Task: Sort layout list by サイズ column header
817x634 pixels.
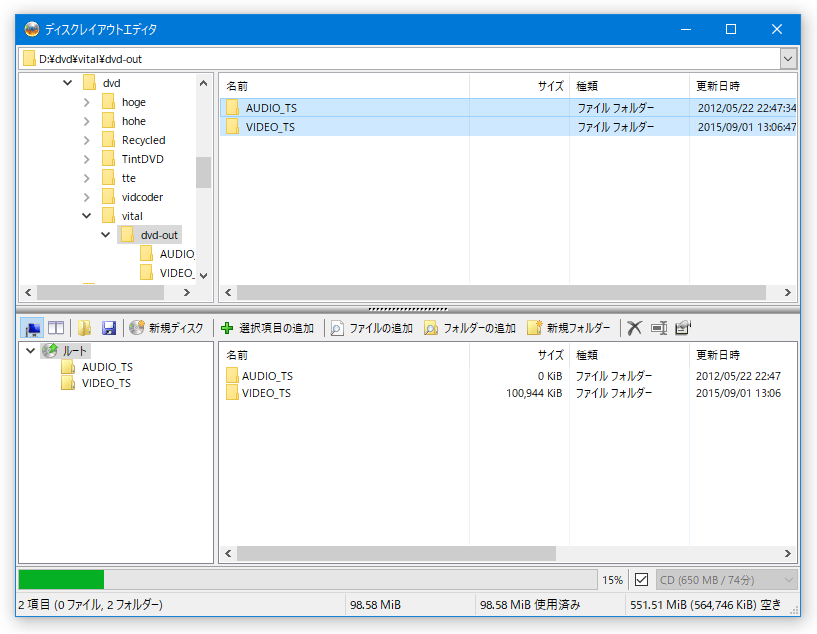Action: 519,355
